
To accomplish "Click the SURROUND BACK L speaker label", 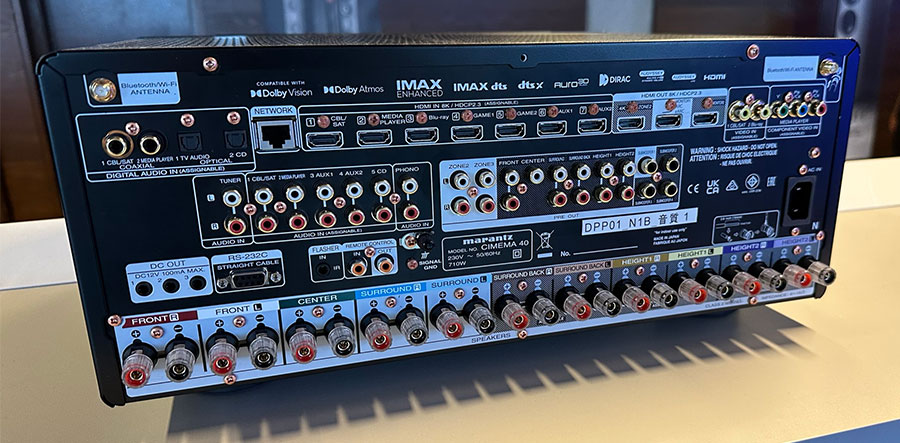I will pyautogui.click(x=582, y=266).
